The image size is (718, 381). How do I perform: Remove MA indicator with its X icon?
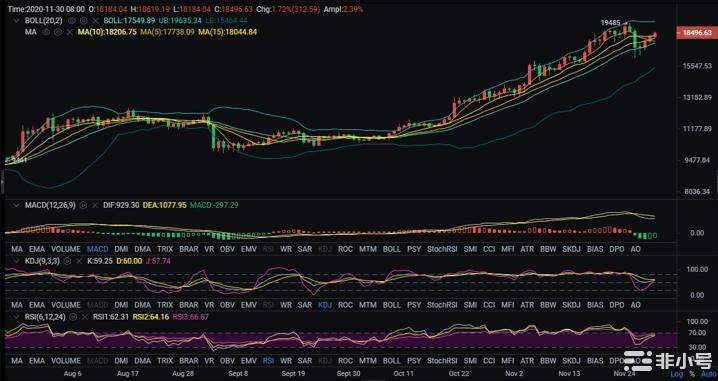pyautogui.click(x=70, y=32)
